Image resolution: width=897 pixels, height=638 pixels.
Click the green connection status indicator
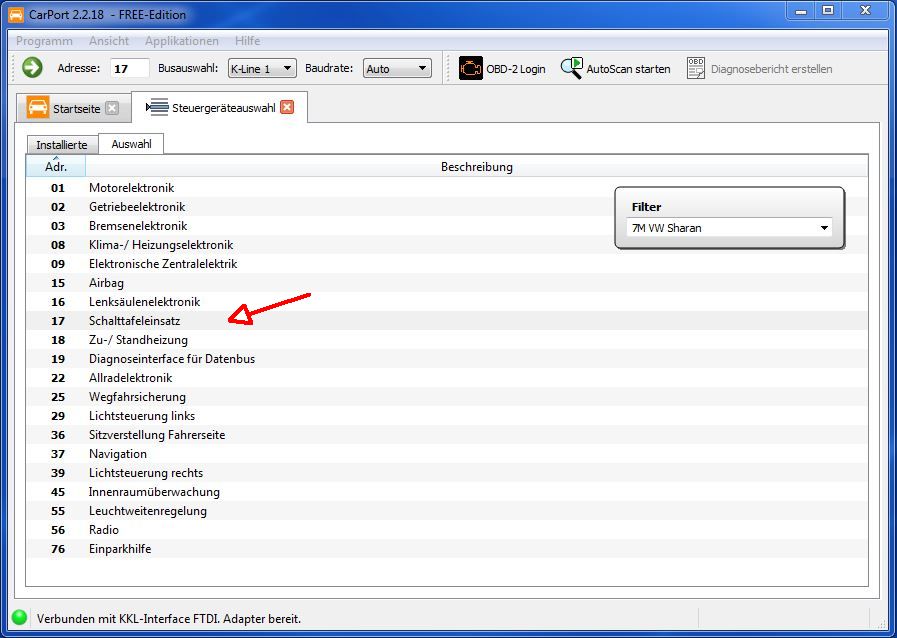pyautogui.click(x=19, y=618)
